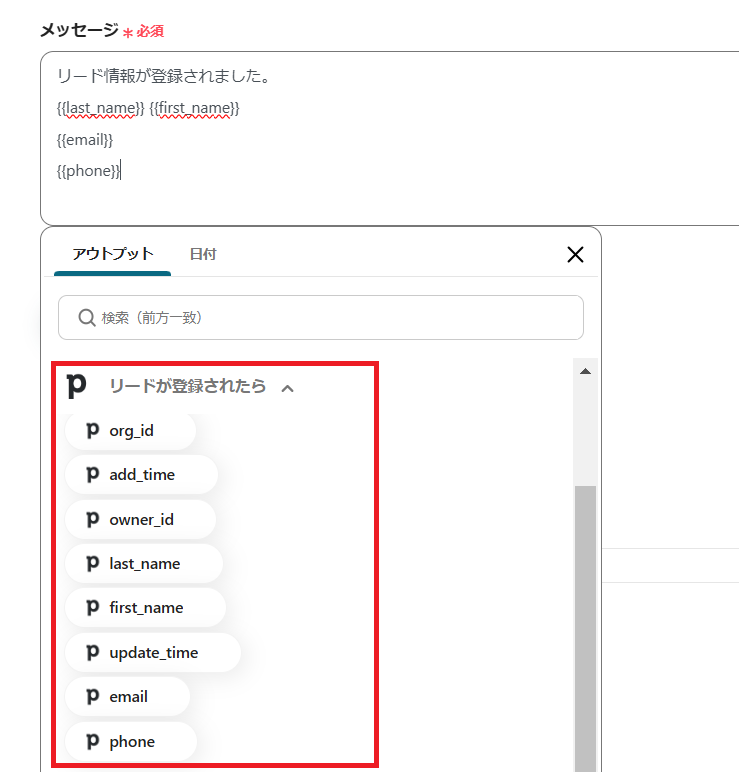Insert the email output chip

point(128,697)
